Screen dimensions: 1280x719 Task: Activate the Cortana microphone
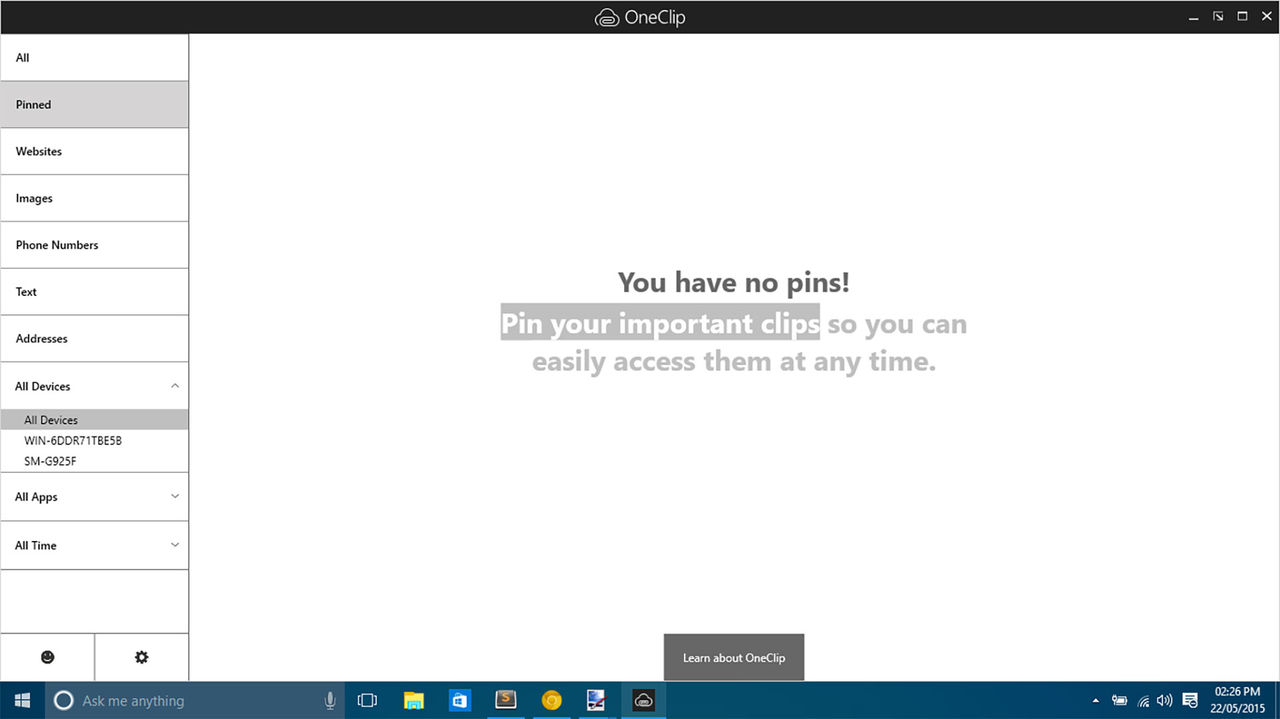coord(330,701)
